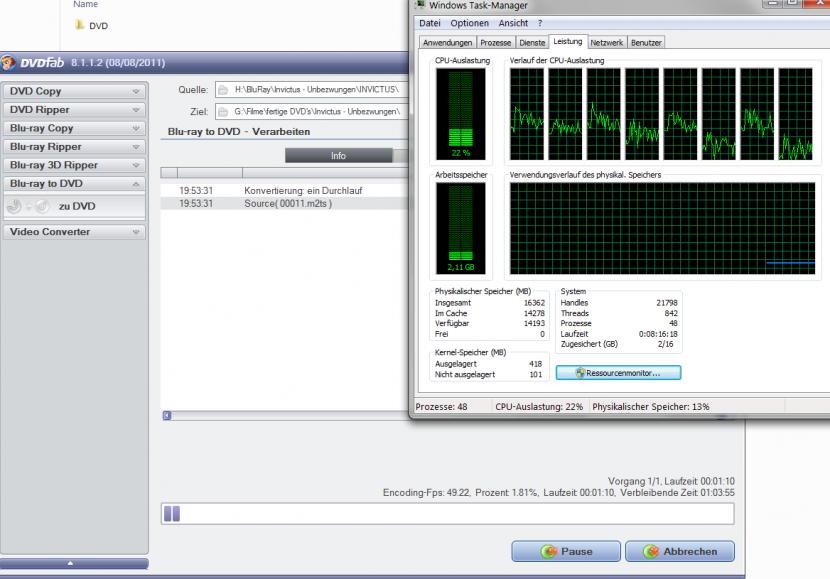Click the Ausgelagert value 418
This screenshot has height=579, width=830.
click(x=536, y=364)
